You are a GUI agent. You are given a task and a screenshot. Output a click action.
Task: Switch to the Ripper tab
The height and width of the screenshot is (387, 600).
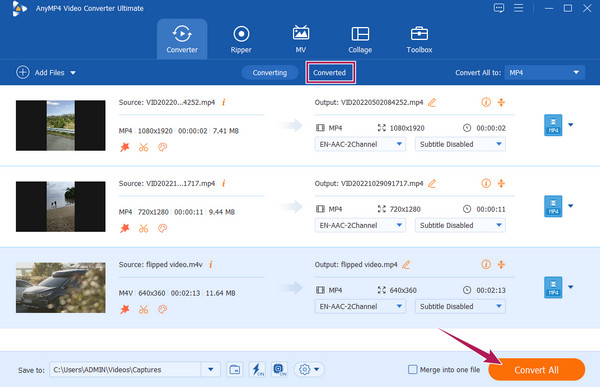tap(241, 39)
